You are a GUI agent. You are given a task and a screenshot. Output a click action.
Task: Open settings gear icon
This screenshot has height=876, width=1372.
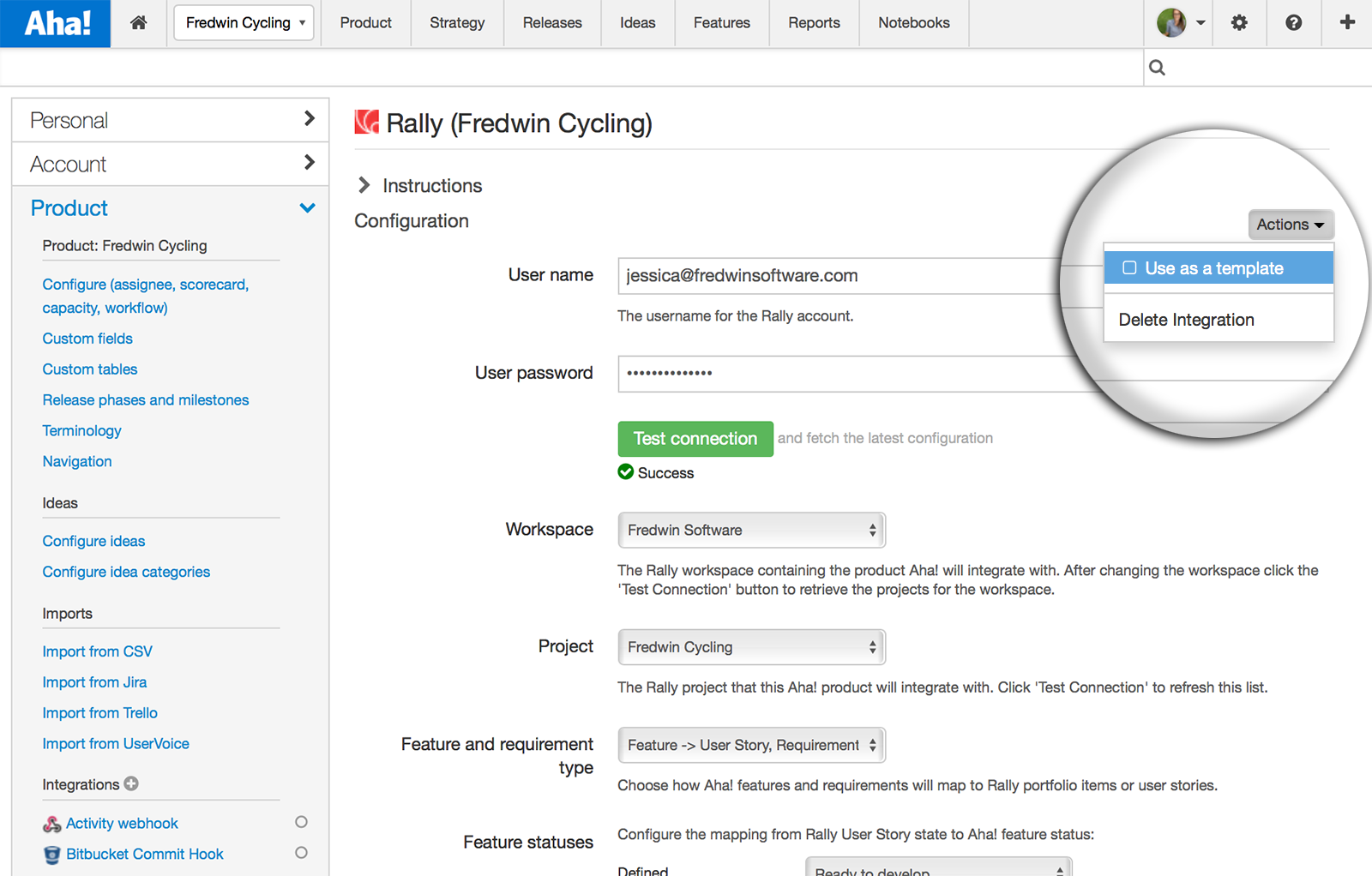(x=1239, y=23)
